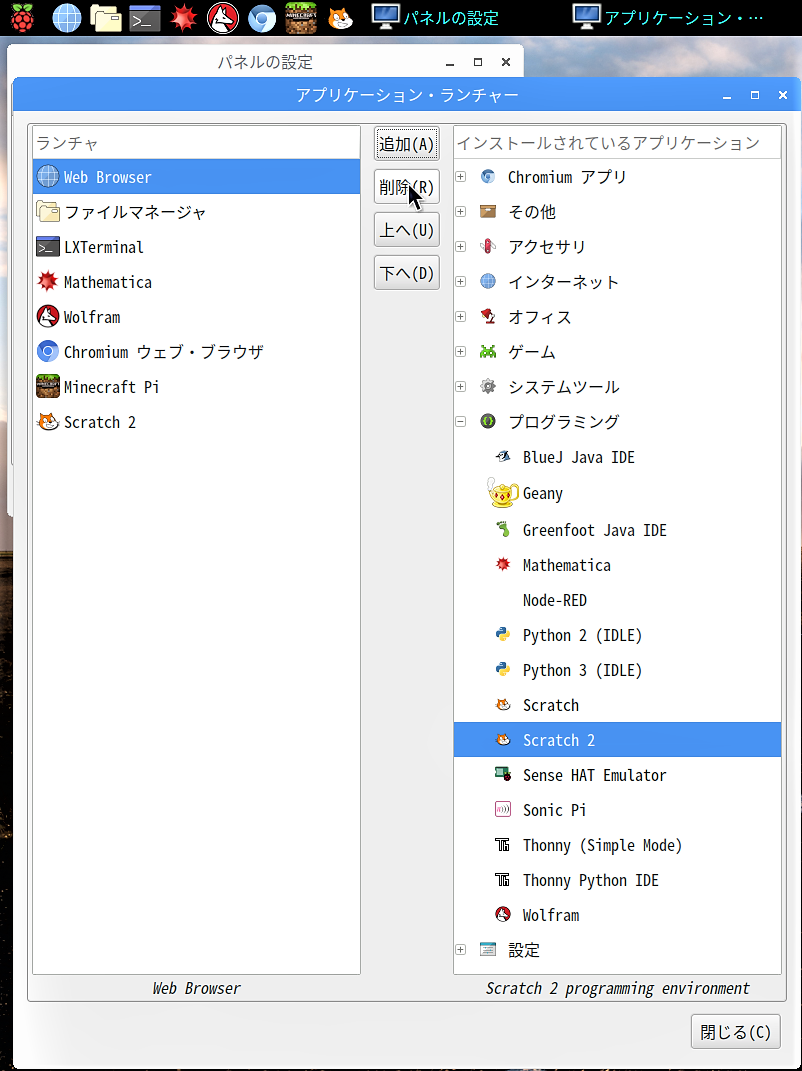This screenshot has width=802, height=1071.
Task: Click the アクセサリ knife icon
Action: coord(488,247)
